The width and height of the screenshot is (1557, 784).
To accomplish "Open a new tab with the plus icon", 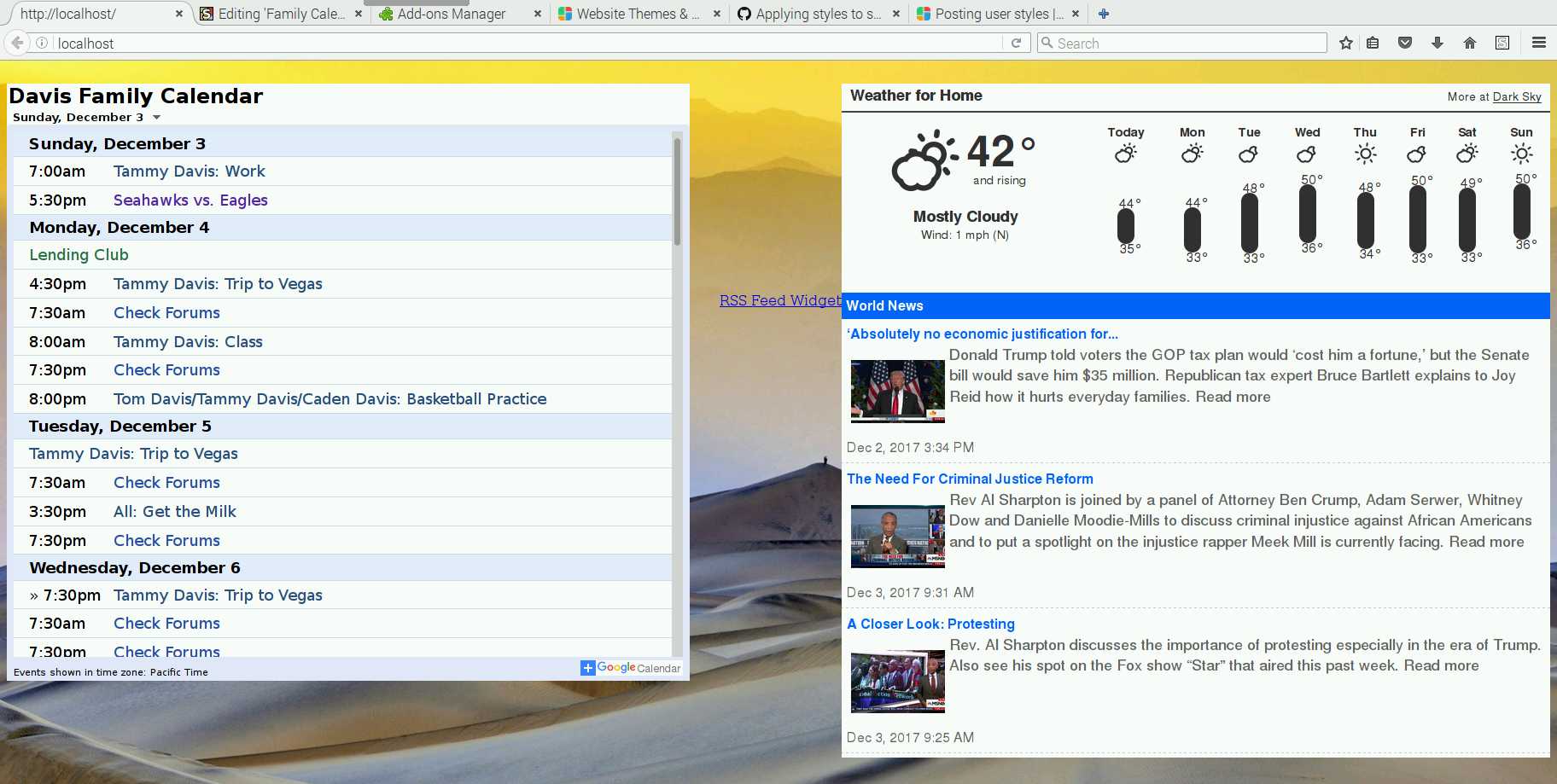I will [x=1104, y=14].
